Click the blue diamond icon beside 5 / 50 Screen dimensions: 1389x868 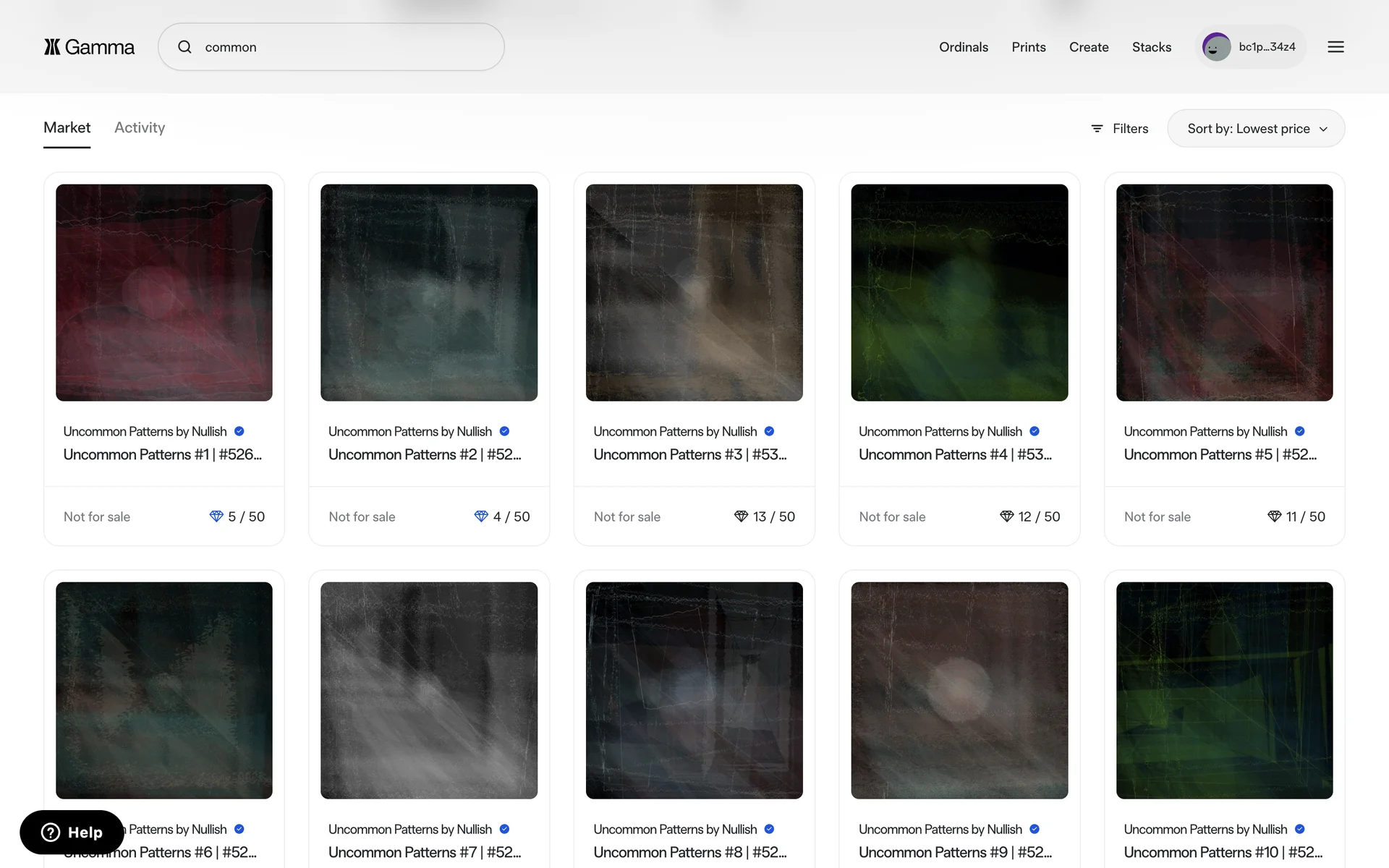[216, 516]
